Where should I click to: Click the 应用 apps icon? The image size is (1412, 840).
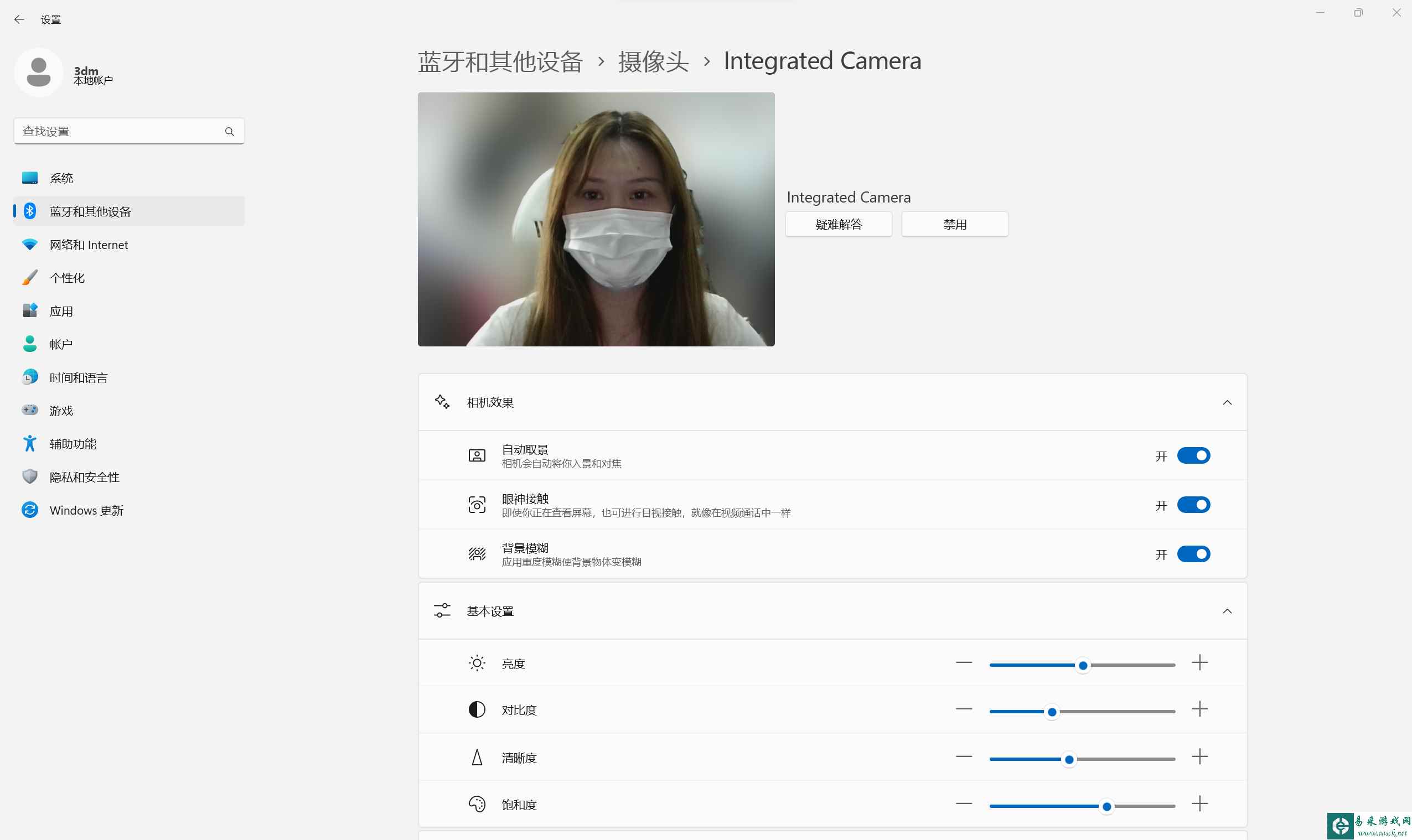[x=30, y=311]
